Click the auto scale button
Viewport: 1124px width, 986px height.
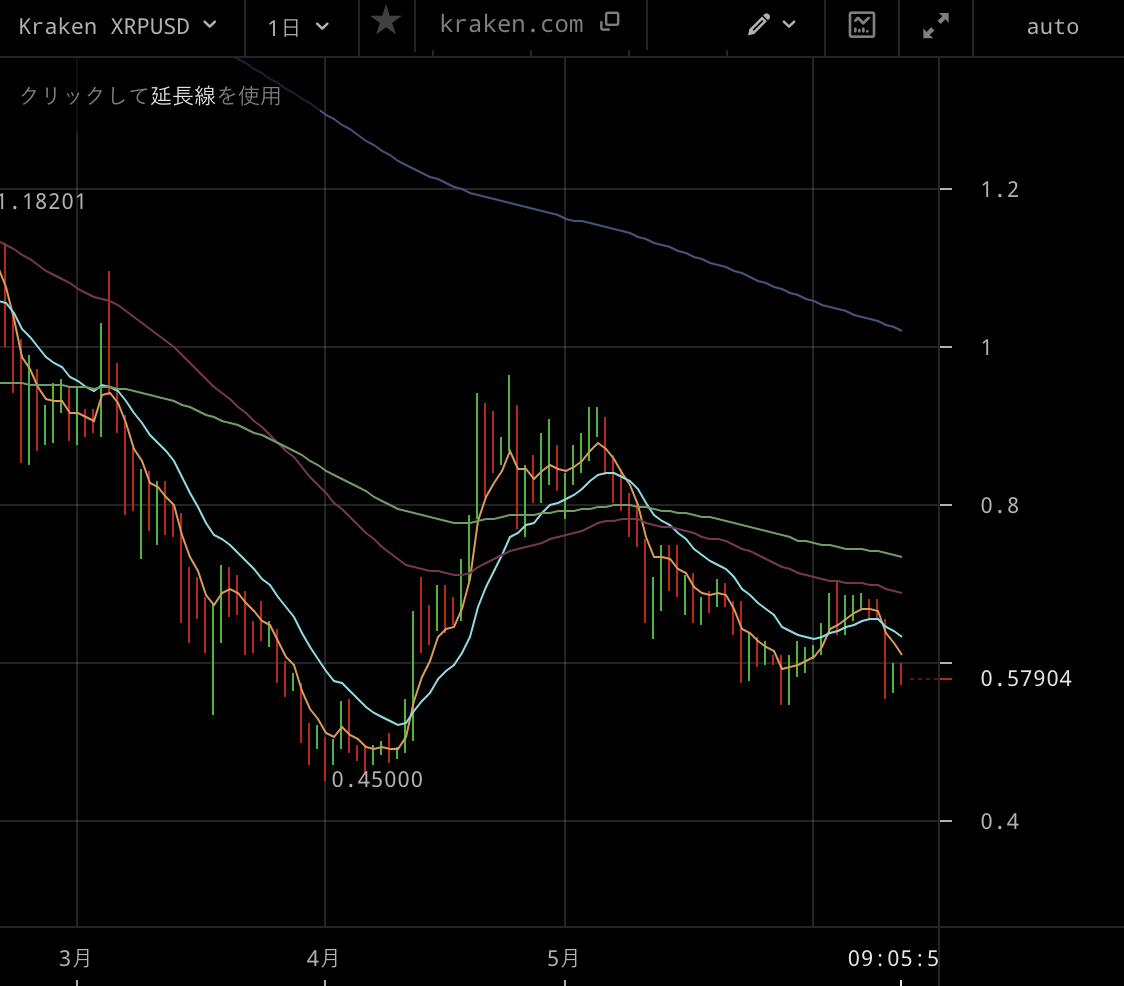(1052, 27)
